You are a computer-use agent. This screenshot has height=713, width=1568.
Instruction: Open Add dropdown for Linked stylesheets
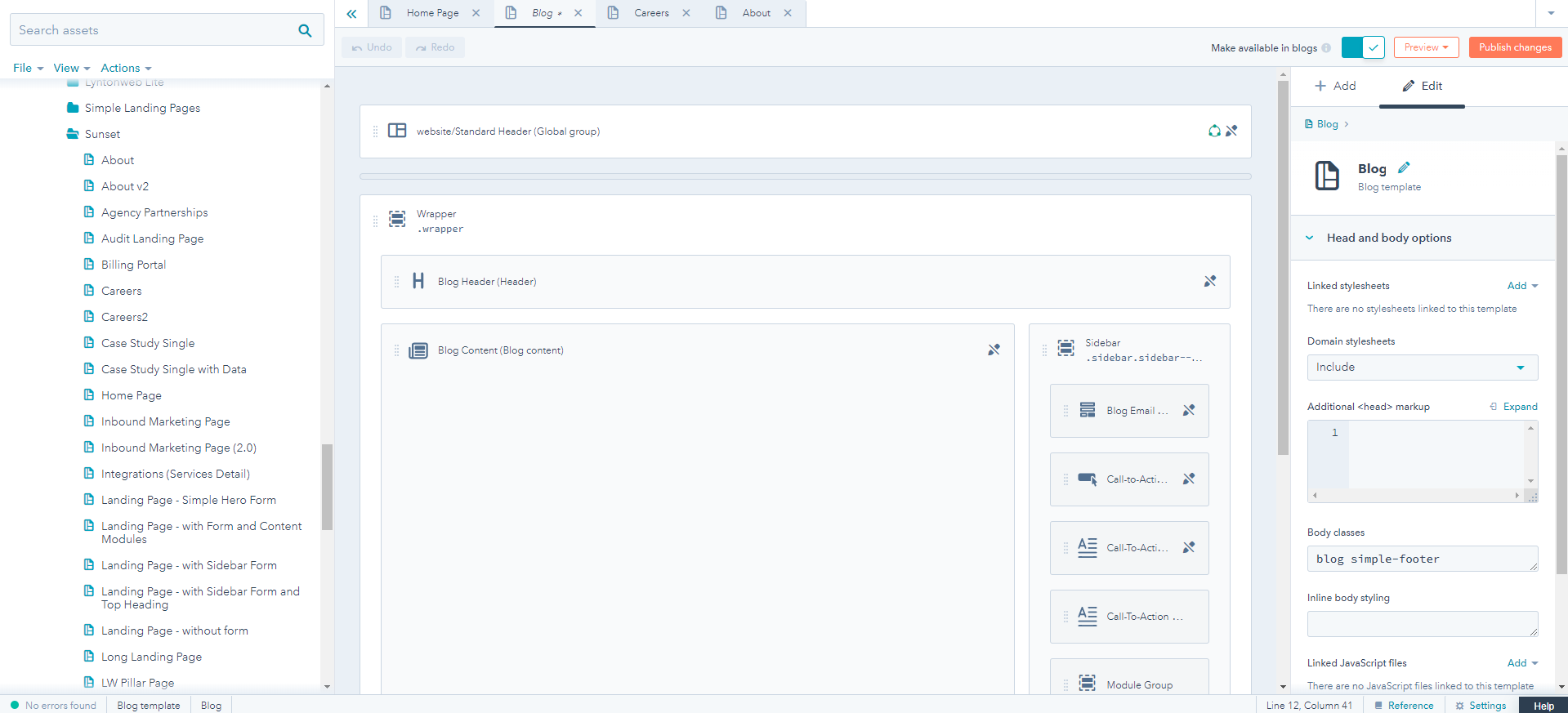point(1523,286)
